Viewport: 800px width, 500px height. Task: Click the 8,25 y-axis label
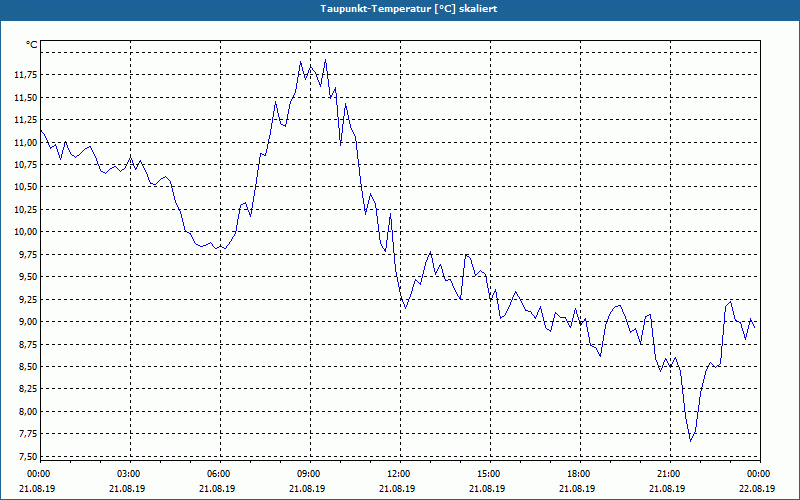coord(28,389)
